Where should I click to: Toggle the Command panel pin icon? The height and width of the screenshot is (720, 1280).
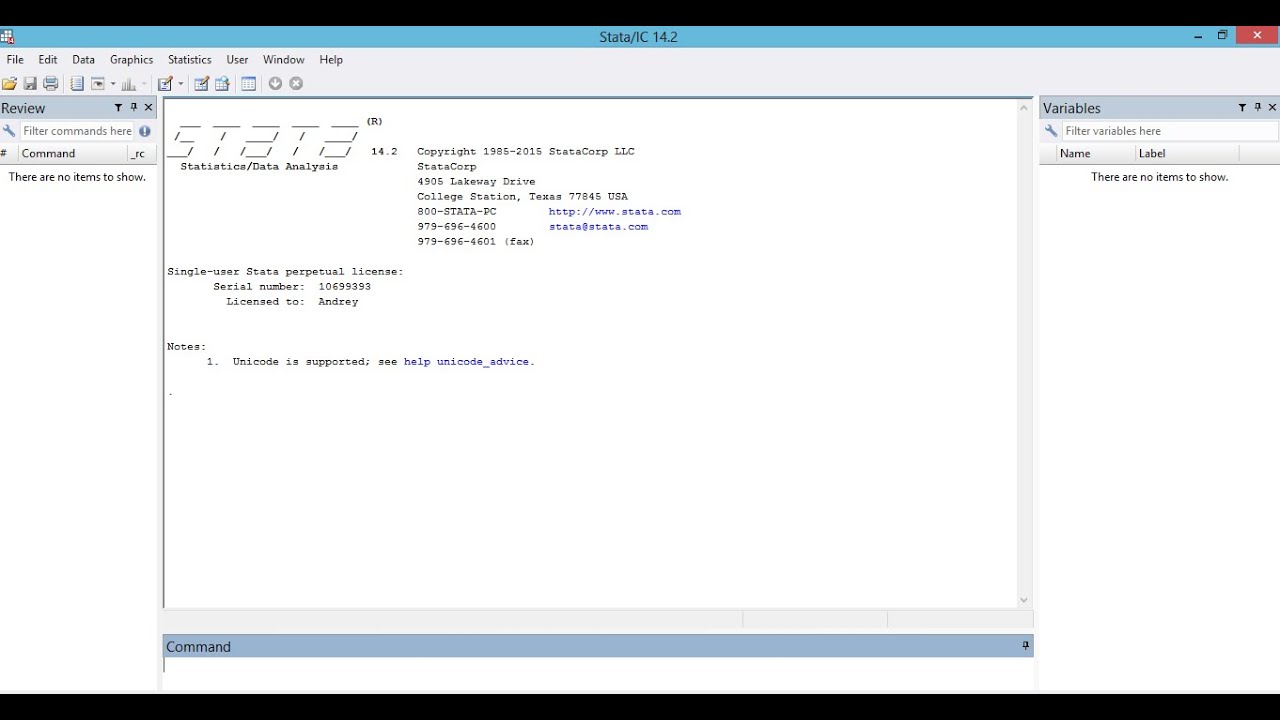[1025, 646]
